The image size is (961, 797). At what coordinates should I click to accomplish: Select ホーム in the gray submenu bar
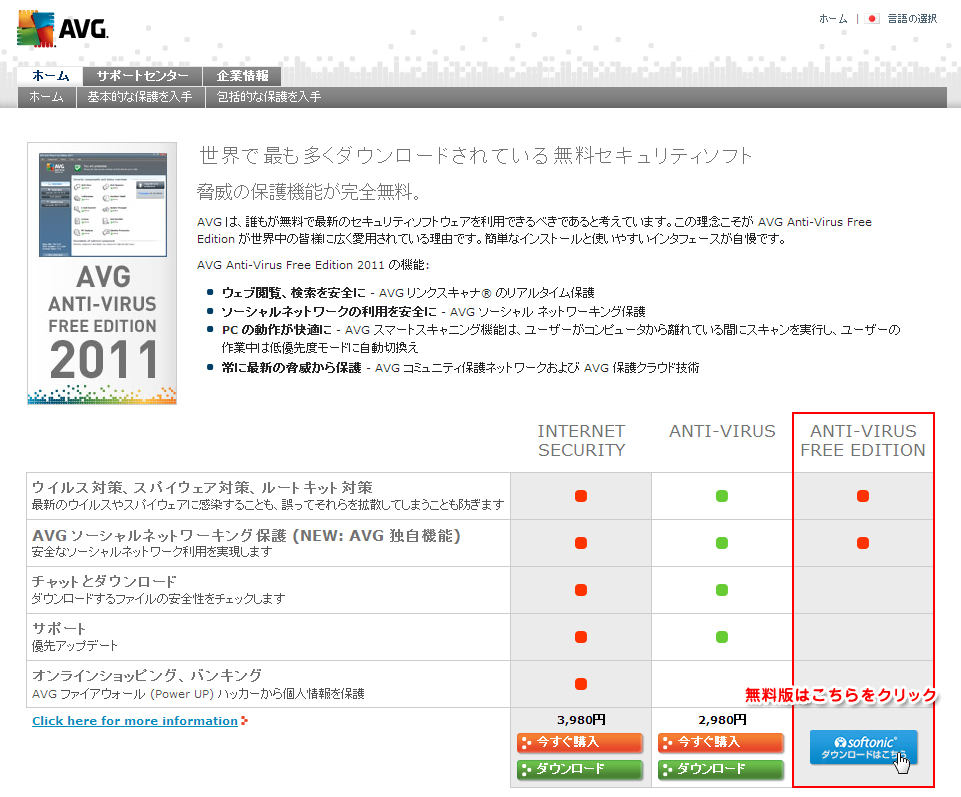point(47,97)
